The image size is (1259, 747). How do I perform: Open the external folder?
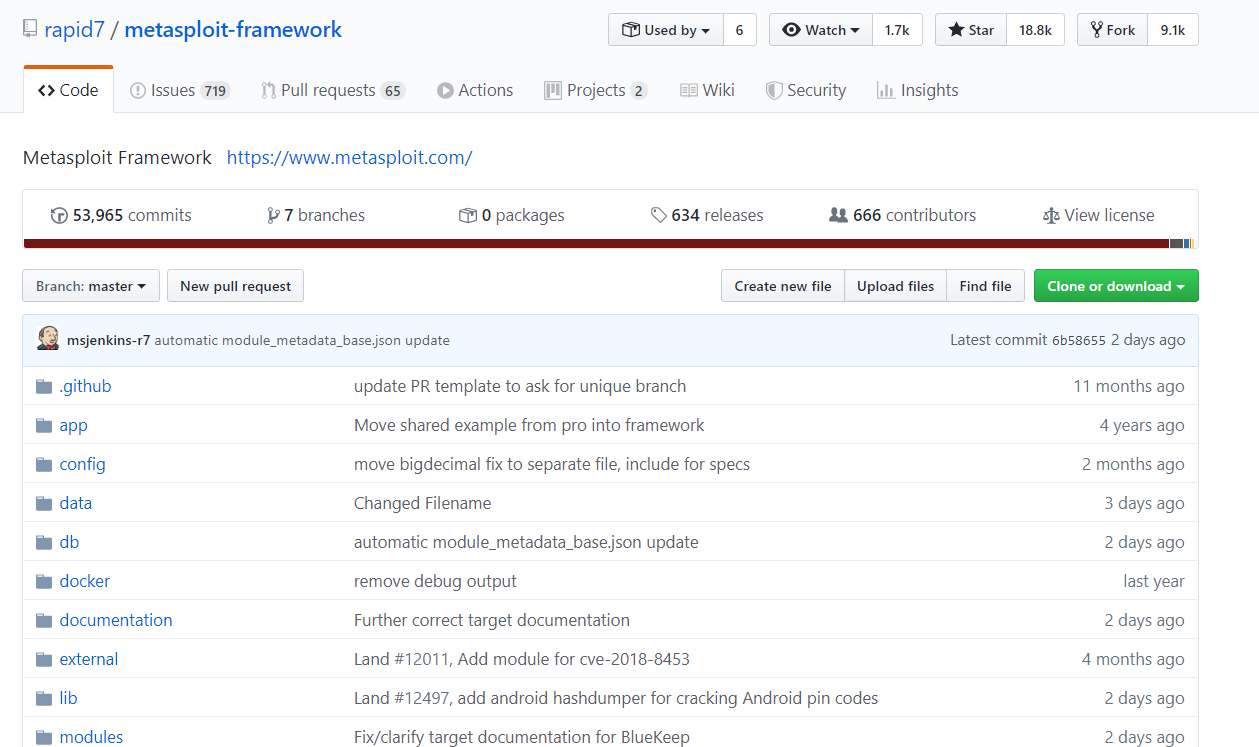89,660
